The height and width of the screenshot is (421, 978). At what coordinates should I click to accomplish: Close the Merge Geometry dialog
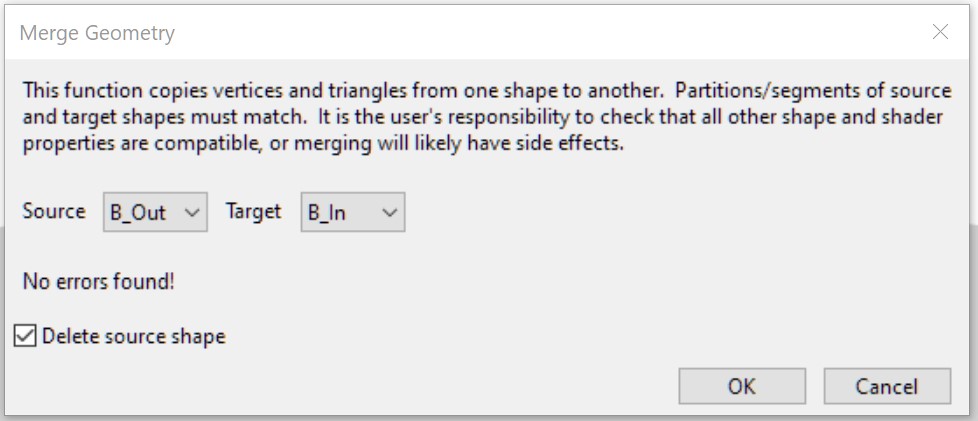[939, 32]
